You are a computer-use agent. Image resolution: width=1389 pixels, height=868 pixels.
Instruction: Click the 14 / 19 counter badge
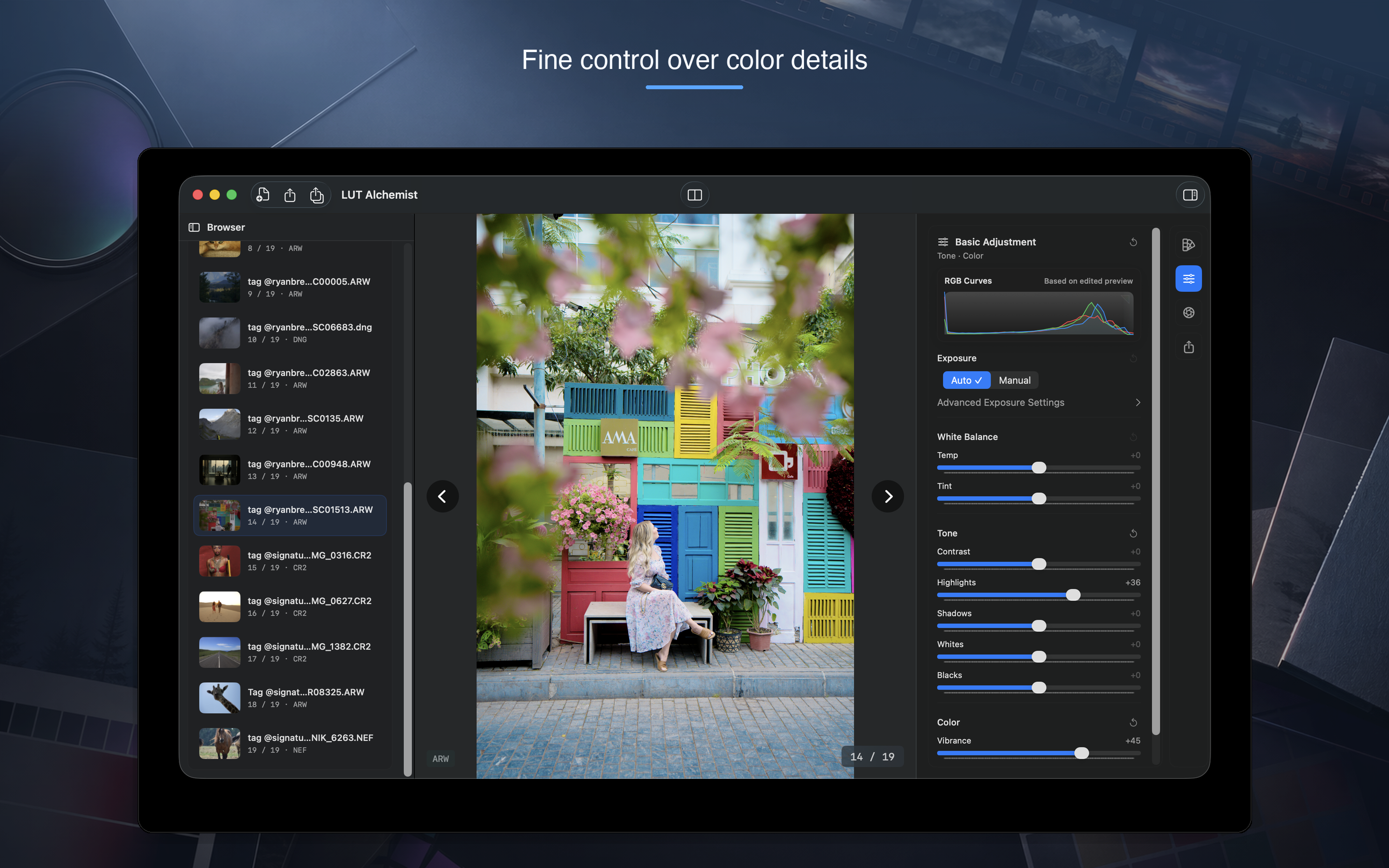point(872,757)
